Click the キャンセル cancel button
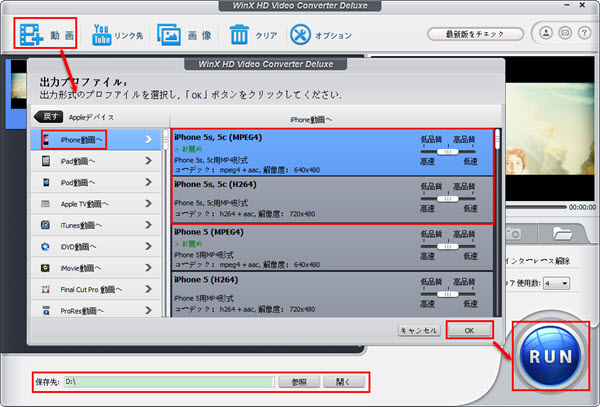600x407 pixels. tap(419, 330)
